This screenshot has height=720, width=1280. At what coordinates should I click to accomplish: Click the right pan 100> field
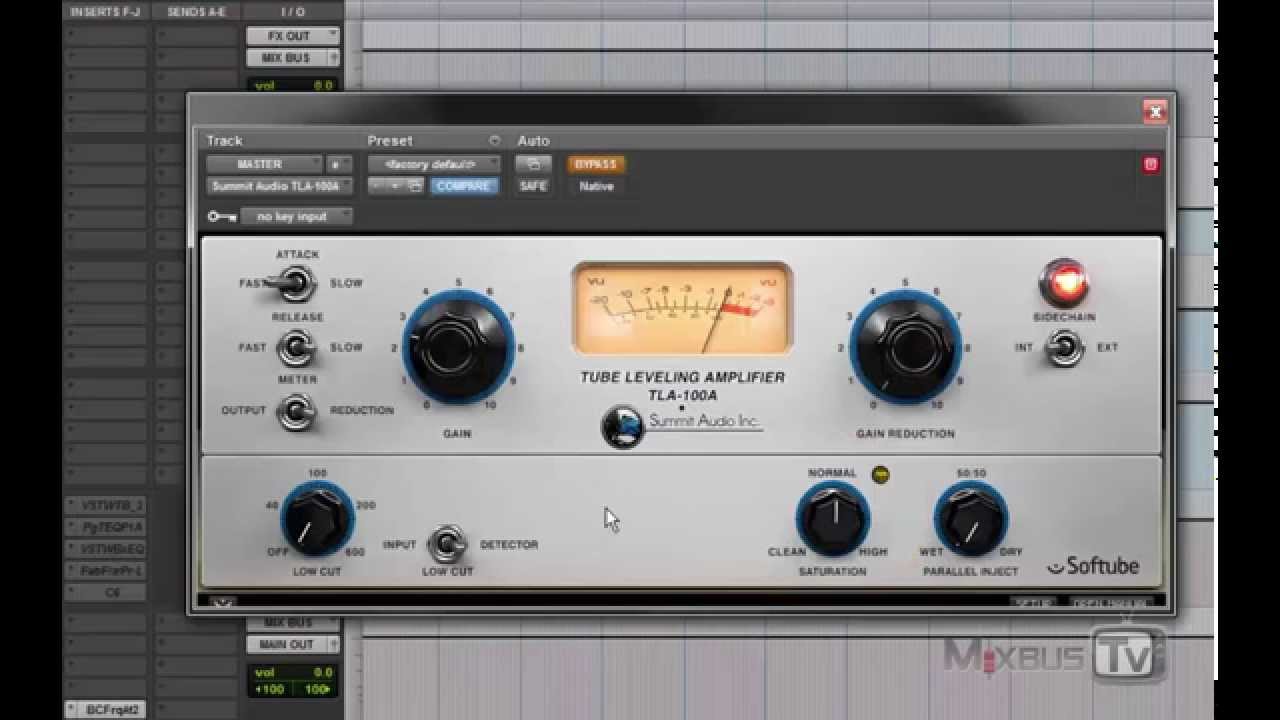(x=317, y=690)
